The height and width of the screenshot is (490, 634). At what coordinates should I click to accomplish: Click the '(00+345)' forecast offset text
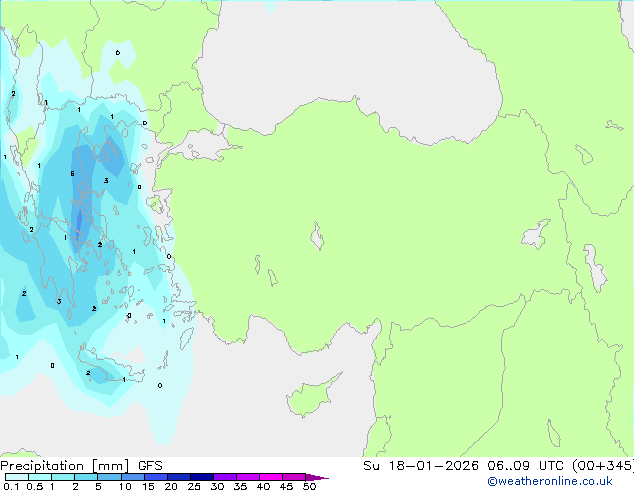point(603,466)
